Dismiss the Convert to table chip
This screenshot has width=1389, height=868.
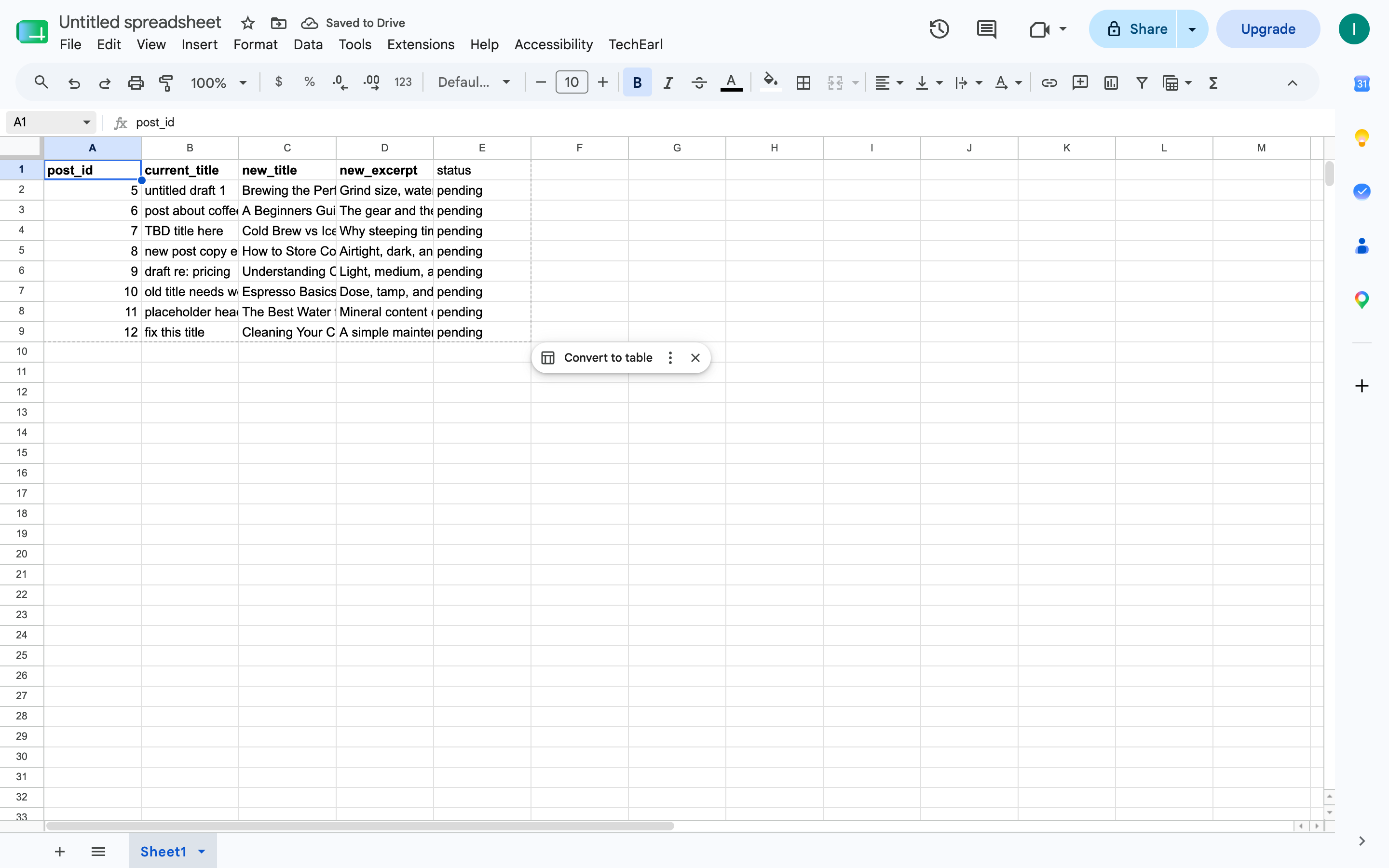click(695, 358)
